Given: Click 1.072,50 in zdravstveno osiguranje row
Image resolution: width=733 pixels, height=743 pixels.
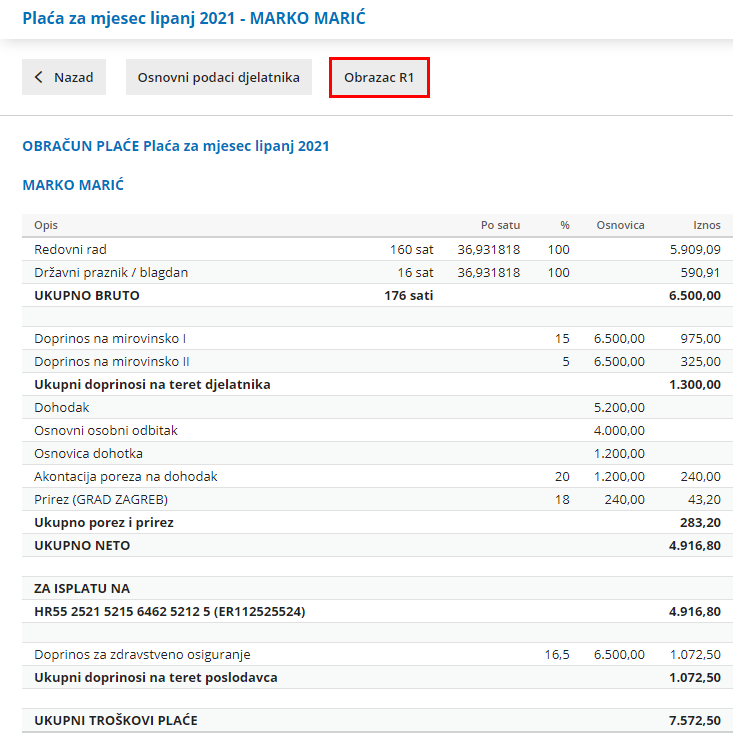Looking at the screenshot, I should [x=695, y=654].
